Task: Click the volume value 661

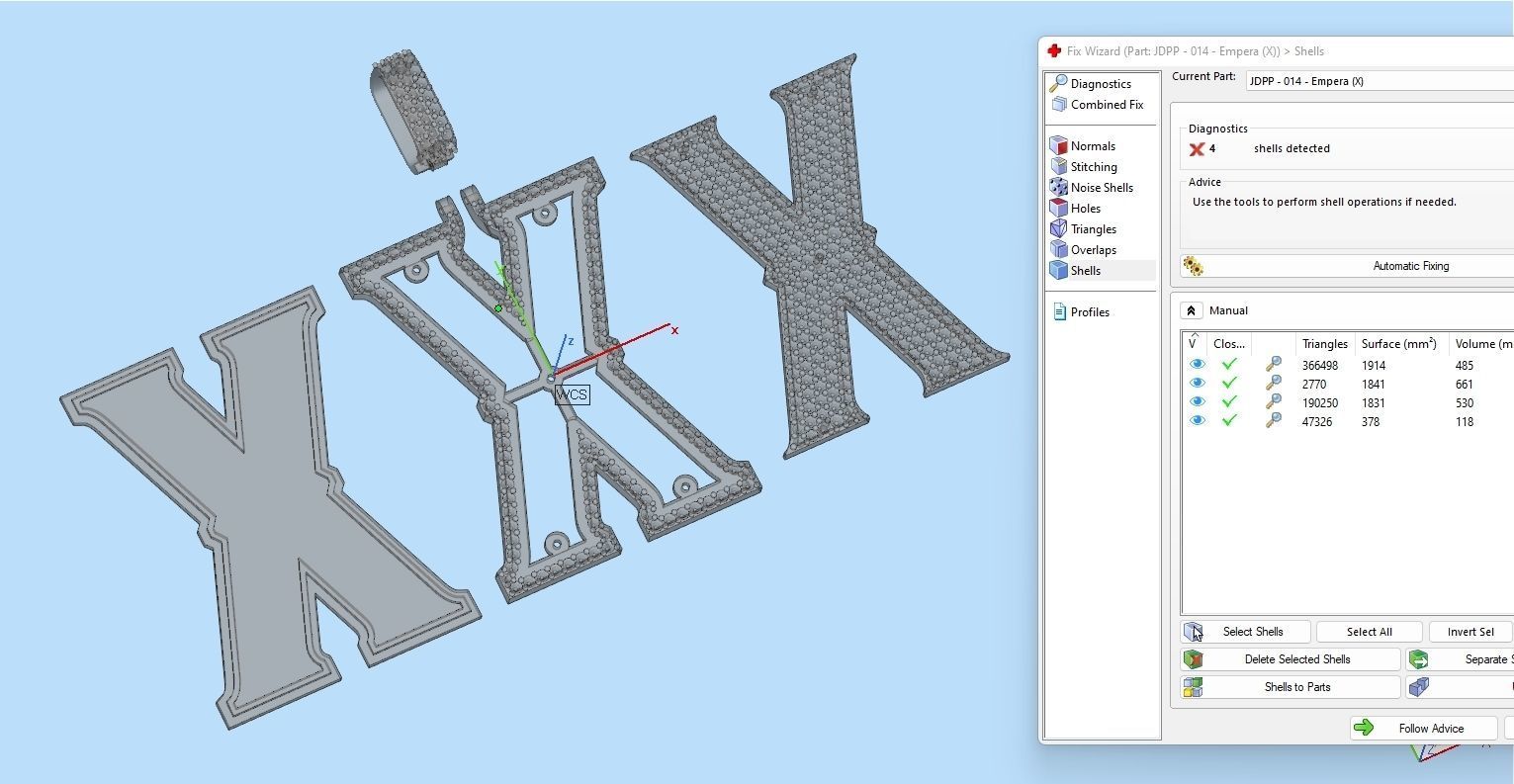Action: pos(1465,385)
